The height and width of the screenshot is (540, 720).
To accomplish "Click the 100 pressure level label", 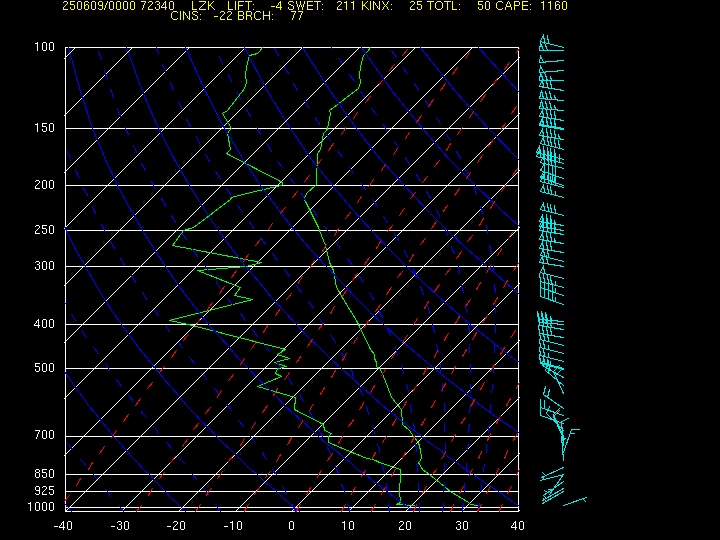I will pyautogui.click(x=44, y=47).
